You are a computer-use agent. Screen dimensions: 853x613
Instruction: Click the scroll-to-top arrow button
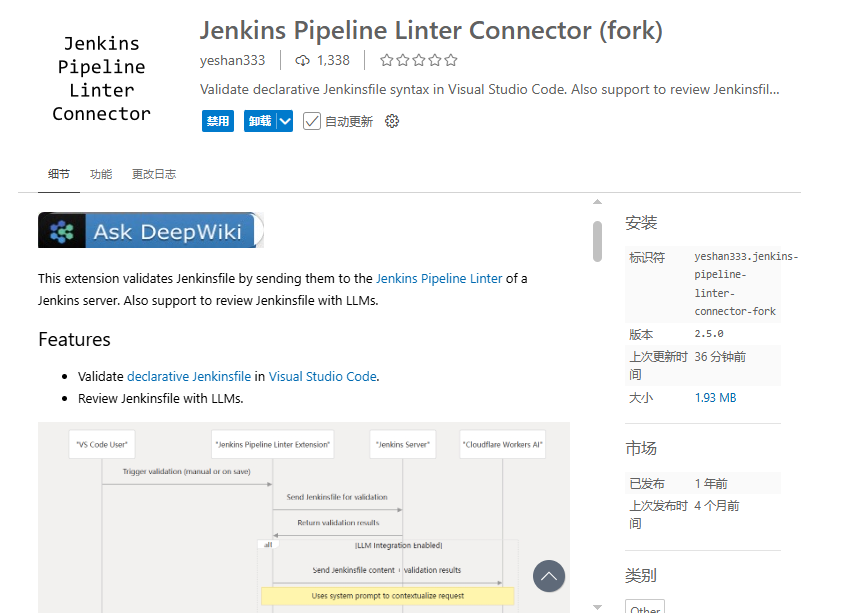click(548, 576)
